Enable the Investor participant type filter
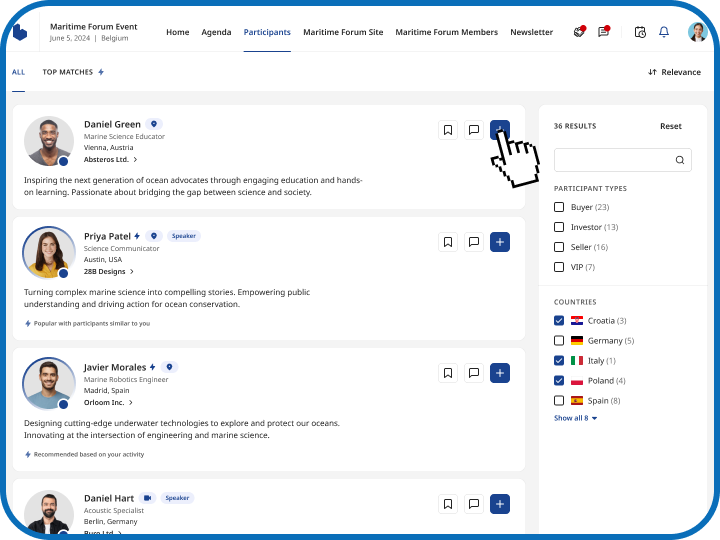Viewport: 720px width, 540px height. (x=559, y=227)
